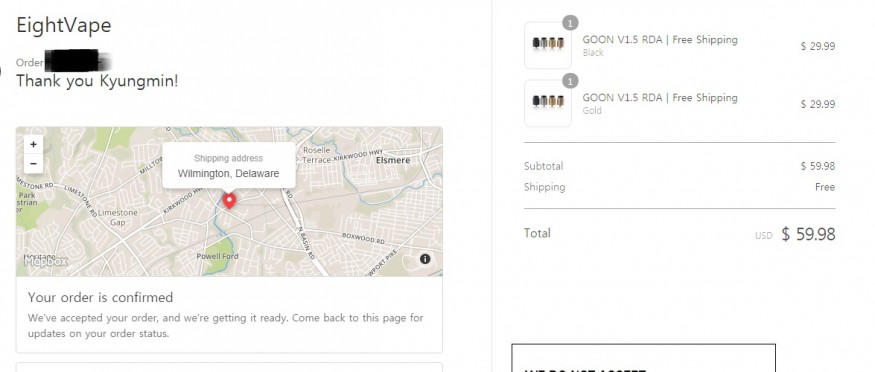Select the black GOON RDA thumbnail
The image size is (875, 372).
pos(548,45)
